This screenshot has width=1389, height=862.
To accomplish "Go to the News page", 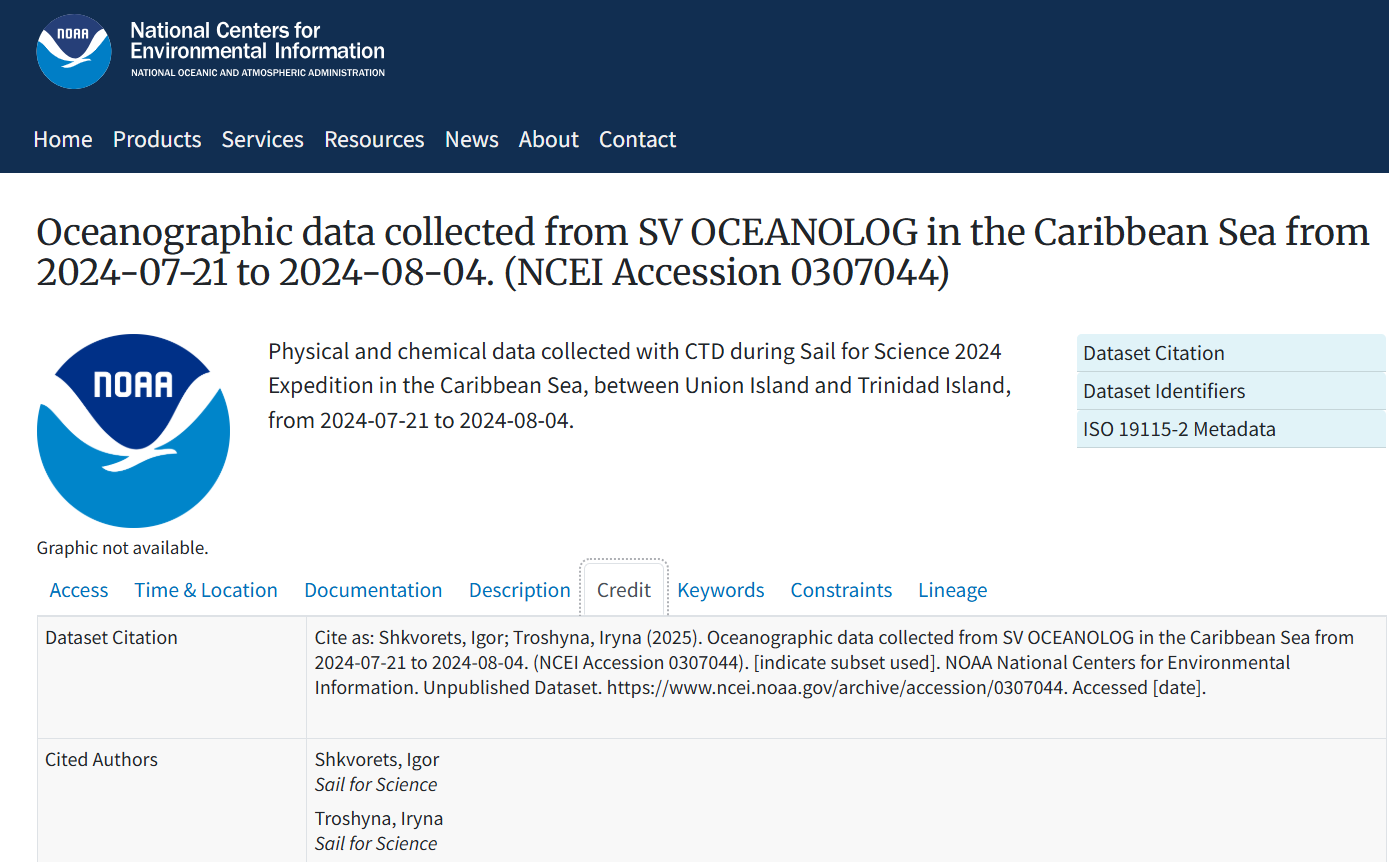I will 472,139.
